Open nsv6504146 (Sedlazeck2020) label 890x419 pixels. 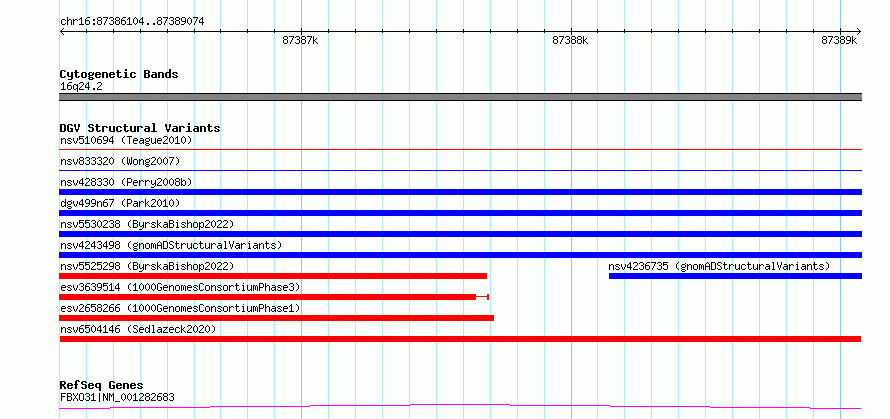138,329
